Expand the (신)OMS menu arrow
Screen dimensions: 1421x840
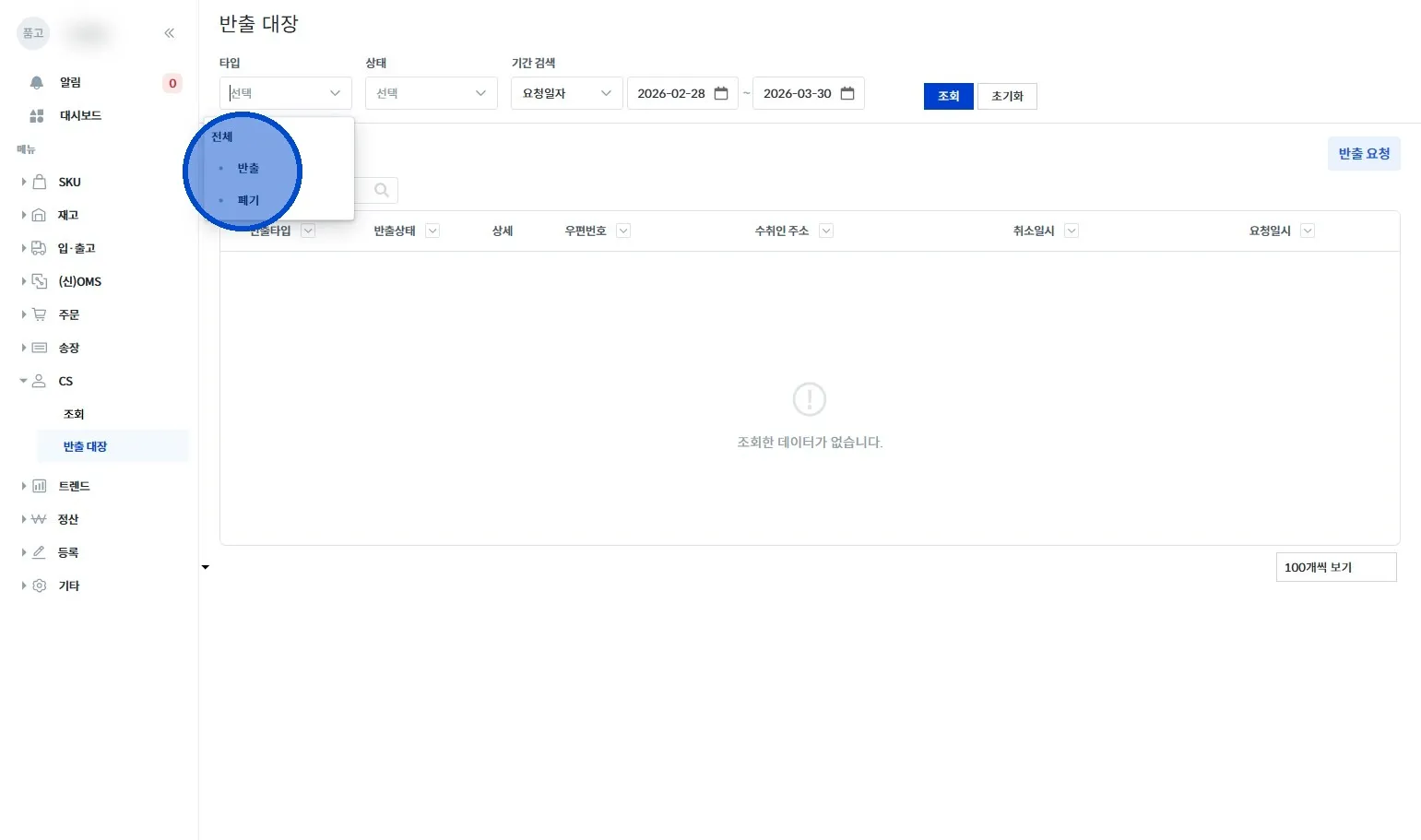click(x=23, y=281)
